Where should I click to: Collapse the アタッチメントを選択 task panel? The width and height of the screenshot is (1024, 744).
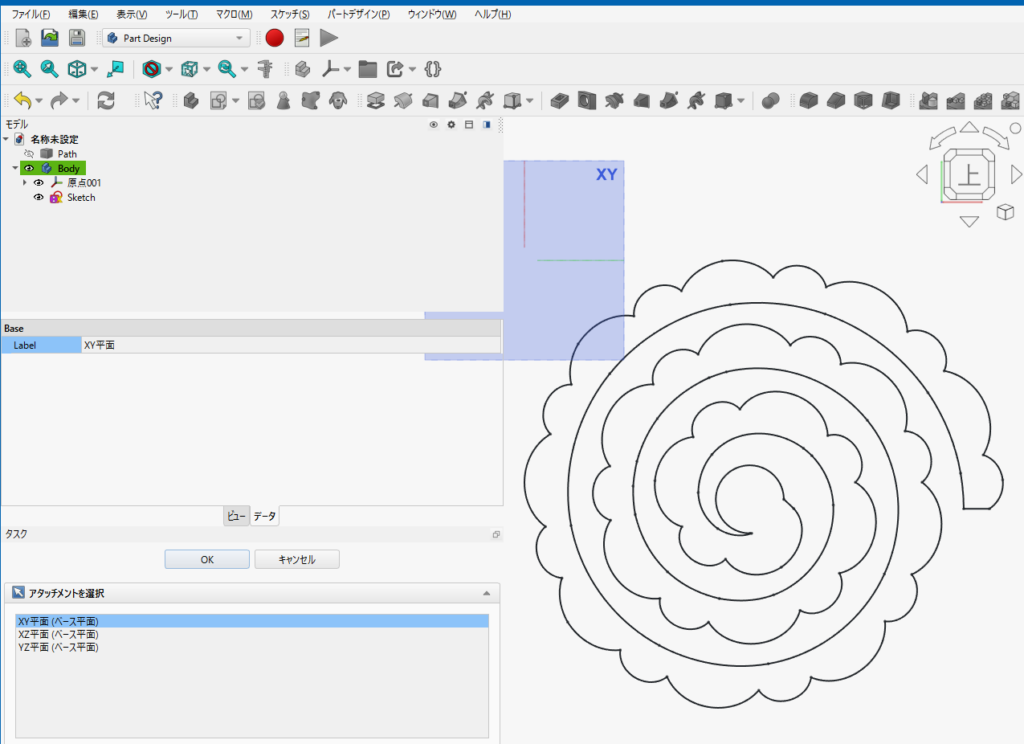coord(487,593)
